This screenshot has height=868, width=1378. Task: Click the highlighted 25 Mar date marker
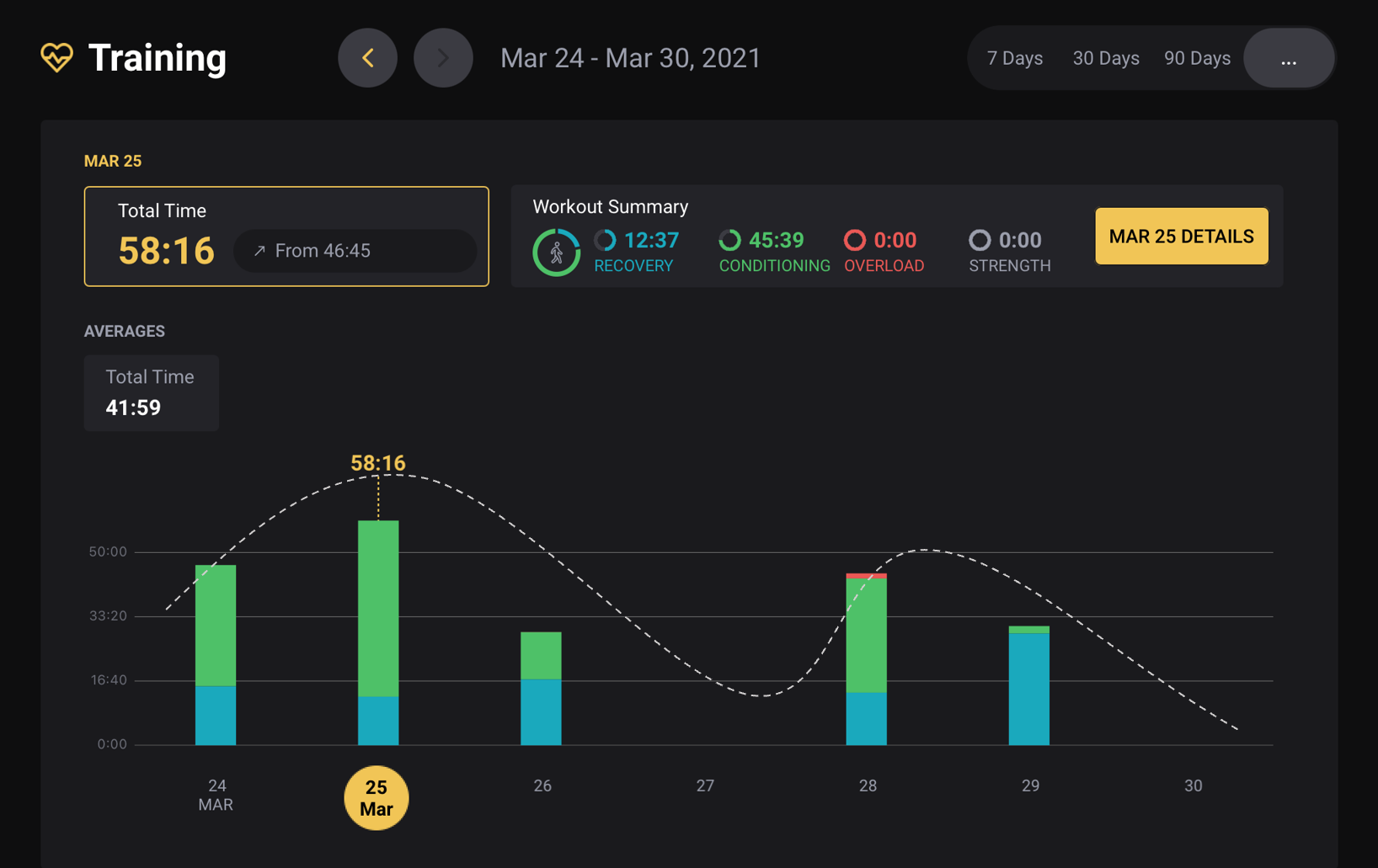tap(377, 798)
